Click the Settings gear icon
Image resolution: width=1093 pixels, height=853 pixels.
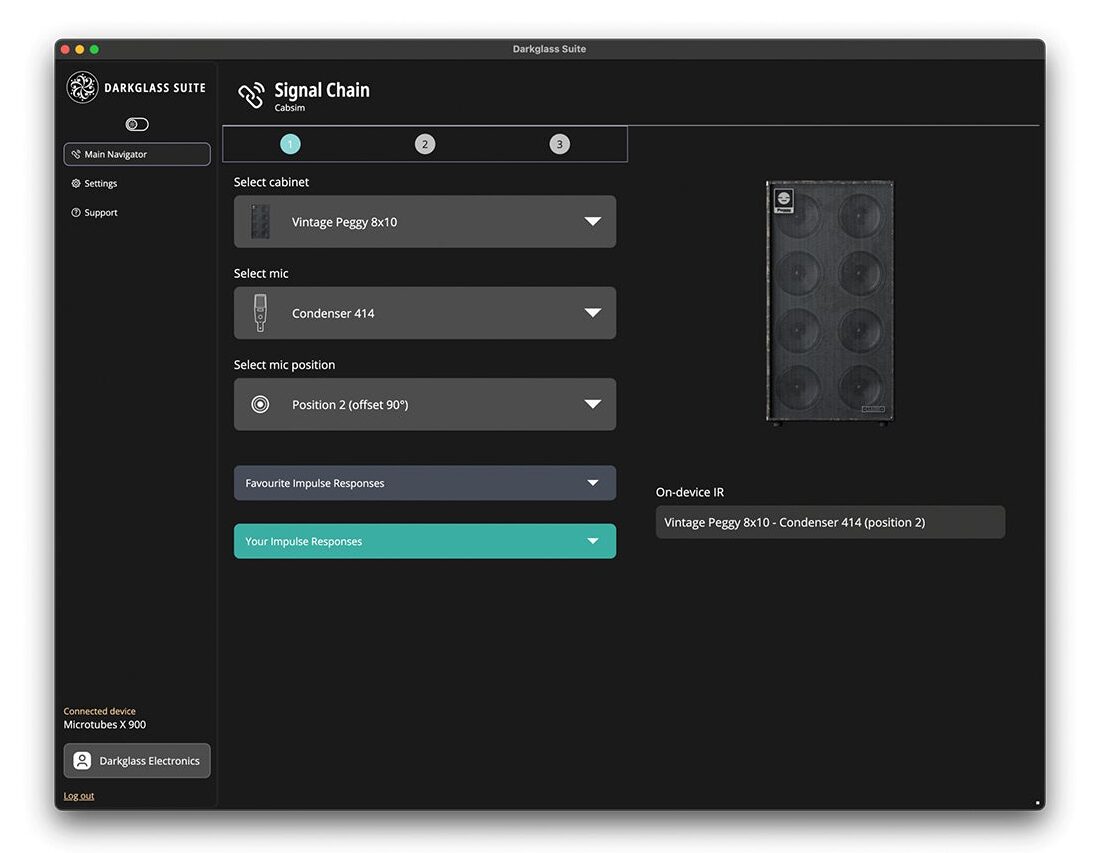pos(76,183)
